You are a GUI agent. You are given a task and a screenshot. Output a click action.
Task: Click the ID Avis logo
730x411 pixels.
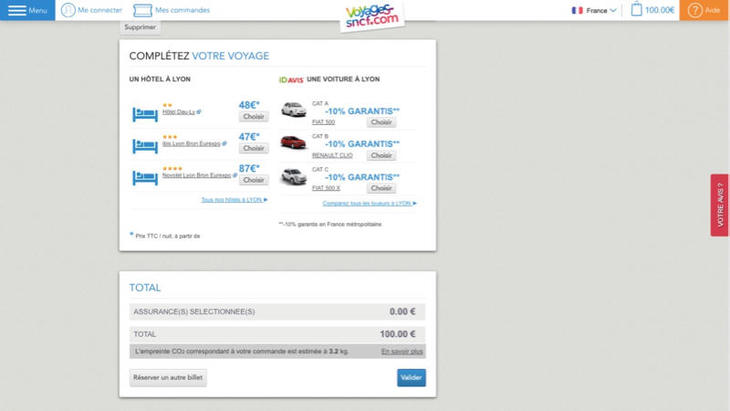pos(290,79)
